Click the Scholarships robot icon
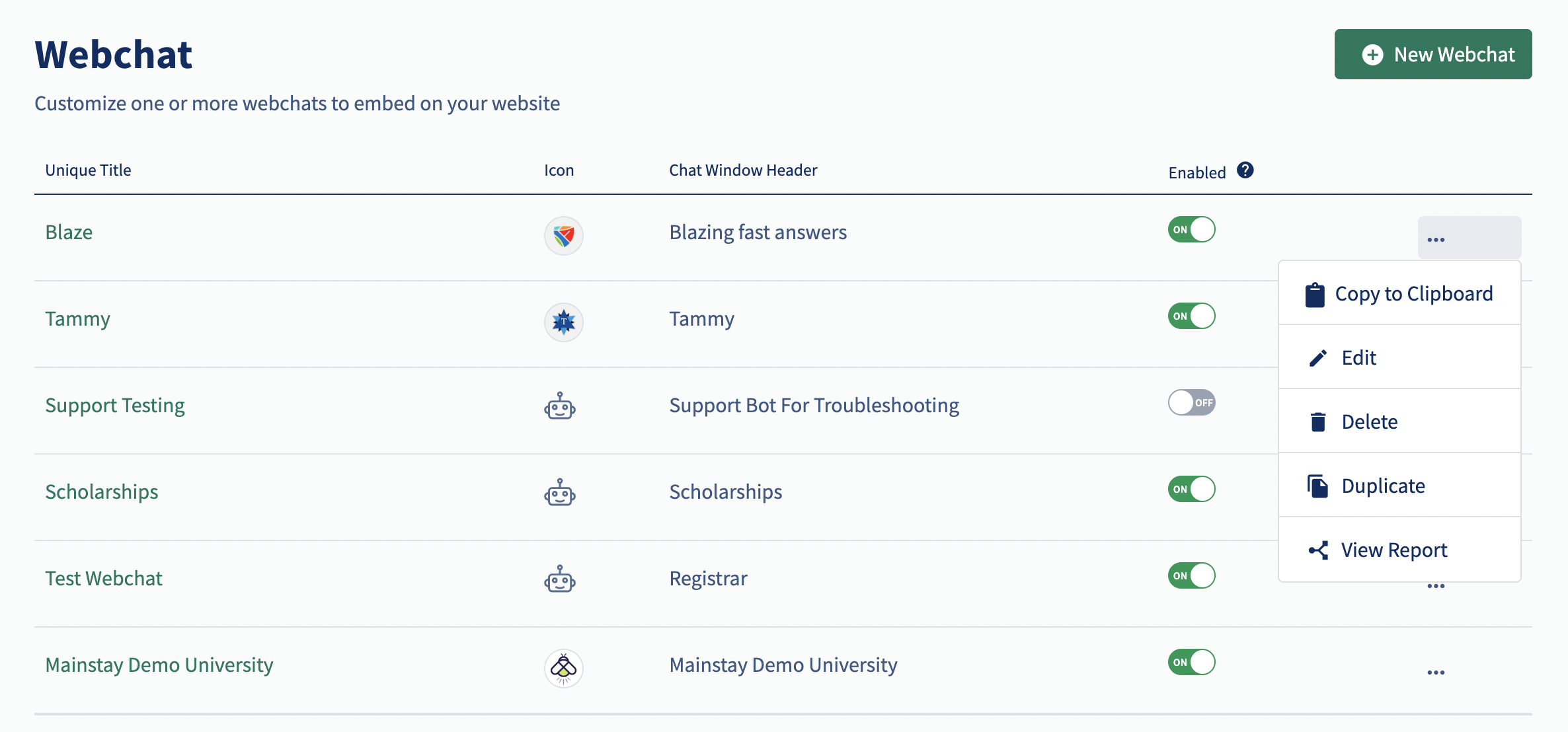 coord(560,492)
